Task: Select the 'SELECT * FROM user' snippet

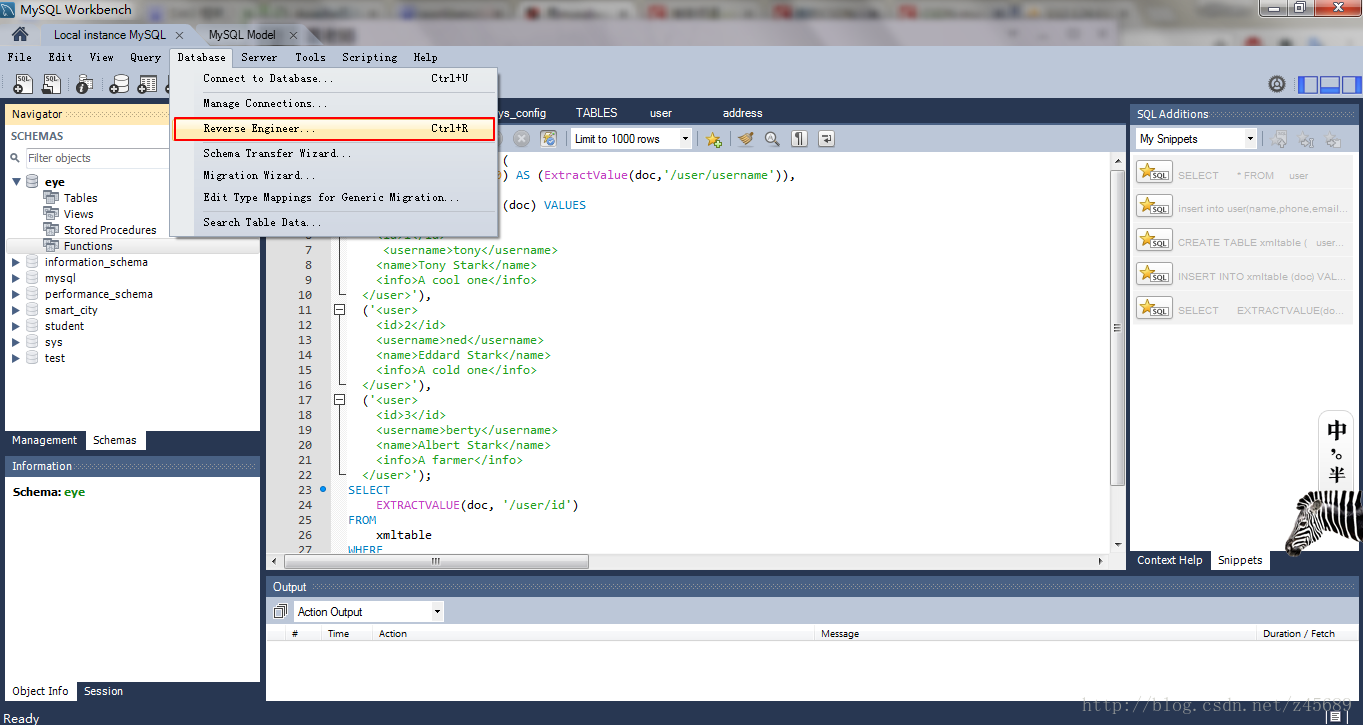Action: [1243, 173]
